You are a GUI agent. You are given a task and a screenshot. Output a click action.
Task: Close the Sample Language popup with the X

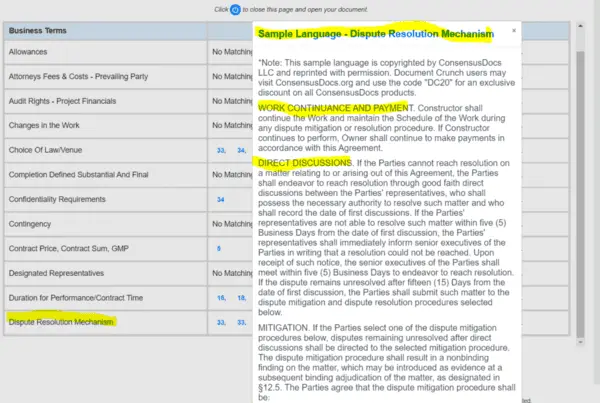click(x=514, y=30)
